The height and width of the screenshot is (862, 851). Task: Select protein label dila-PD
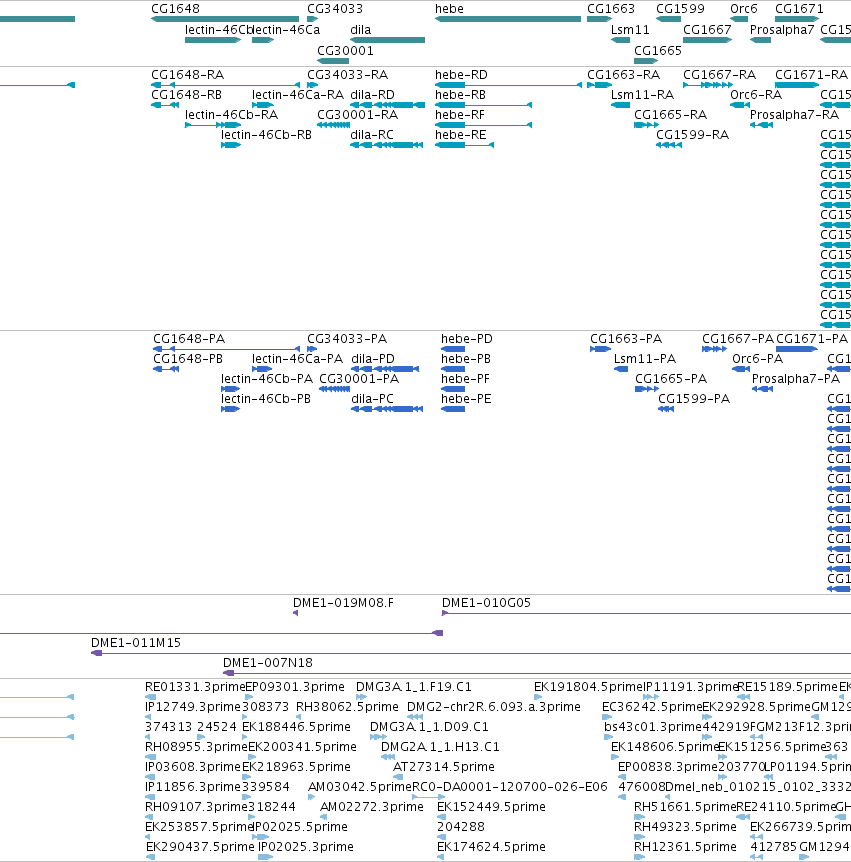tap(373, 358)
